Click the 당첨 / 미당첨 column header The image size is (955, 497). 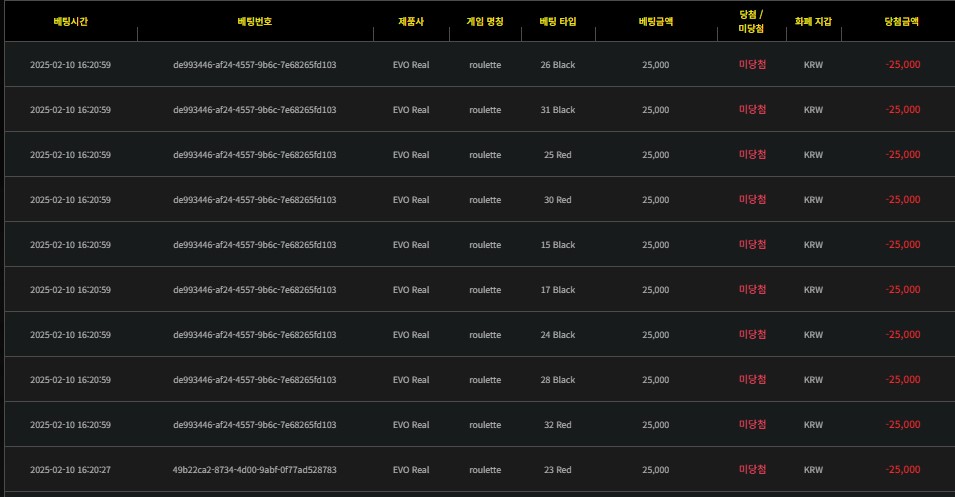(751, 21)
